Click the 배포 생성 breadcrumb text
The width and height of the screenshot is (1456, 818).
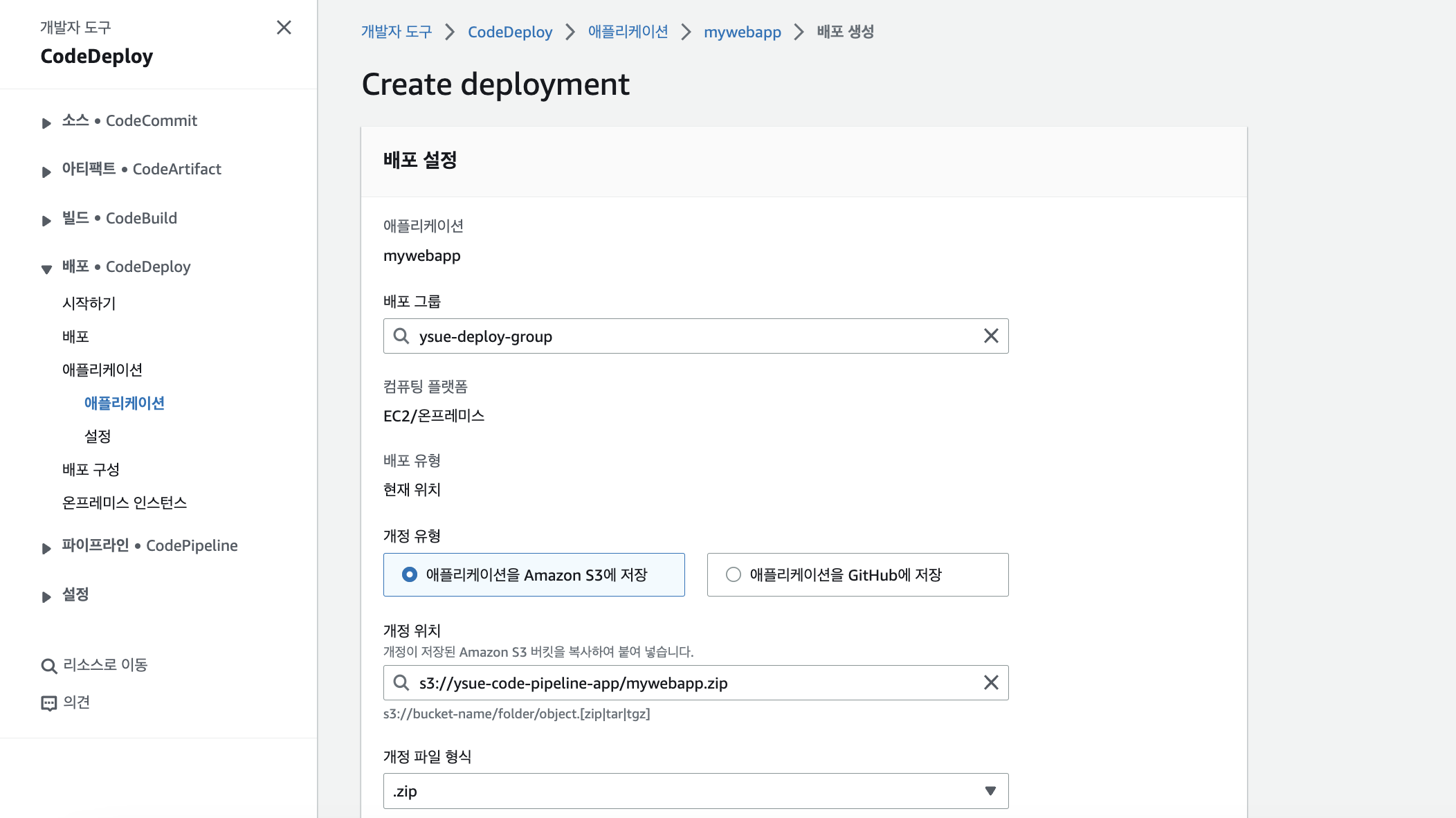pos(845,32)
